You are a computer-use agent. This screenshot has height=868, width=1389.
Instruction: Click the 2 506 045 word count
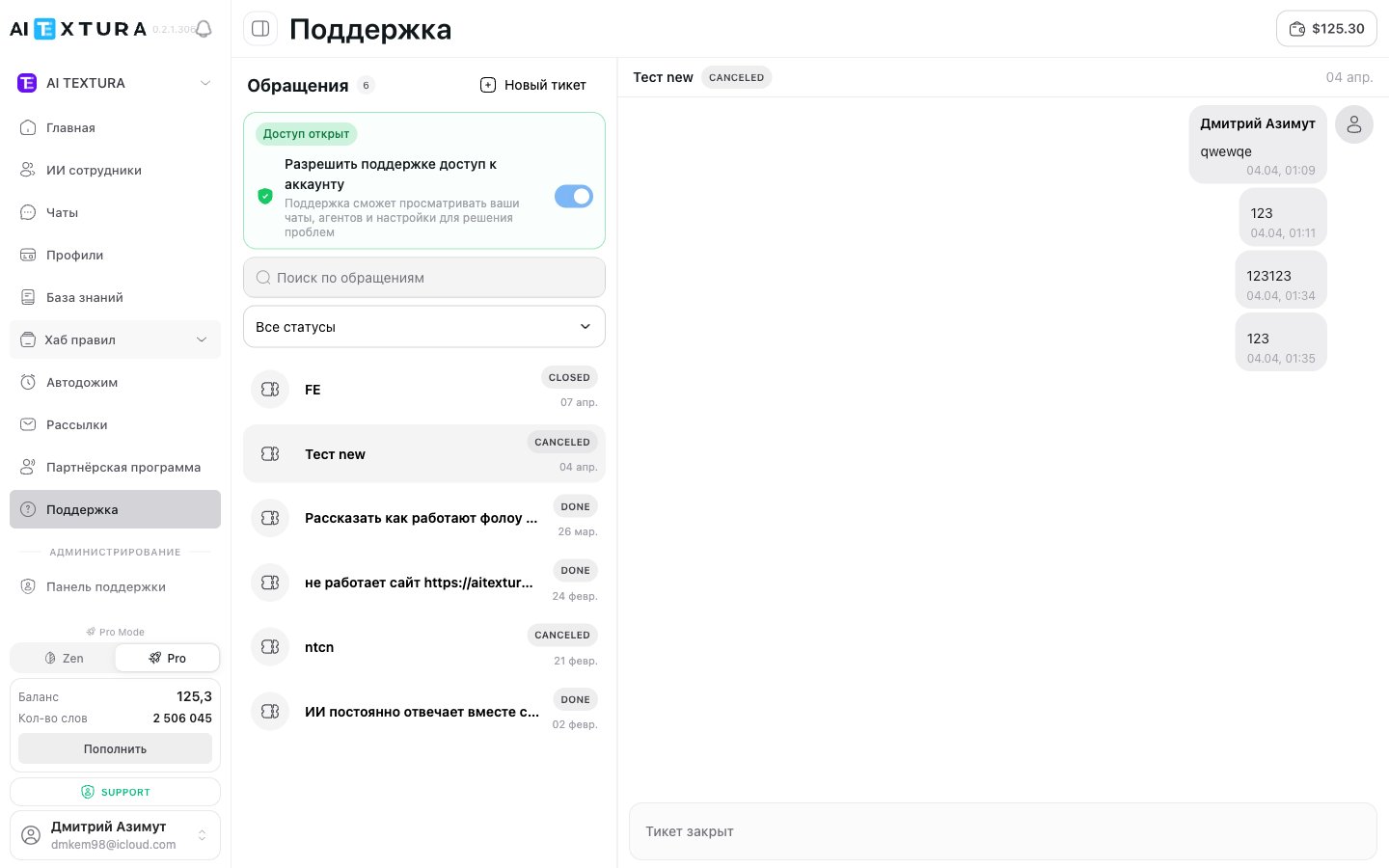[x=182, y=719]
